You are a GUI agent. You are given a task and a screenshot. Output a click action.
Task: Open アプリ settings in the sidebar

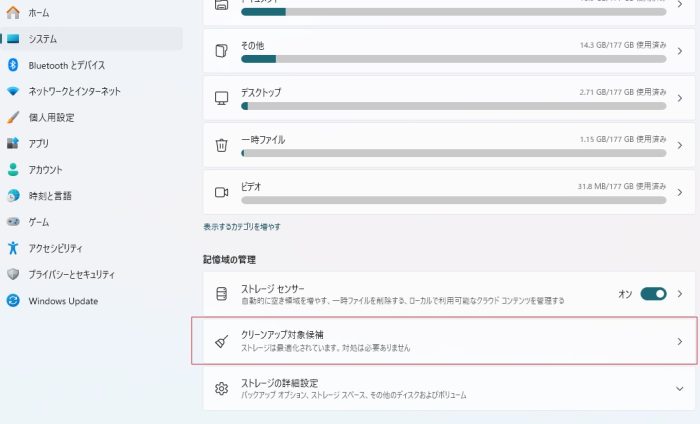pyautogui.click(x=92, y=143)
